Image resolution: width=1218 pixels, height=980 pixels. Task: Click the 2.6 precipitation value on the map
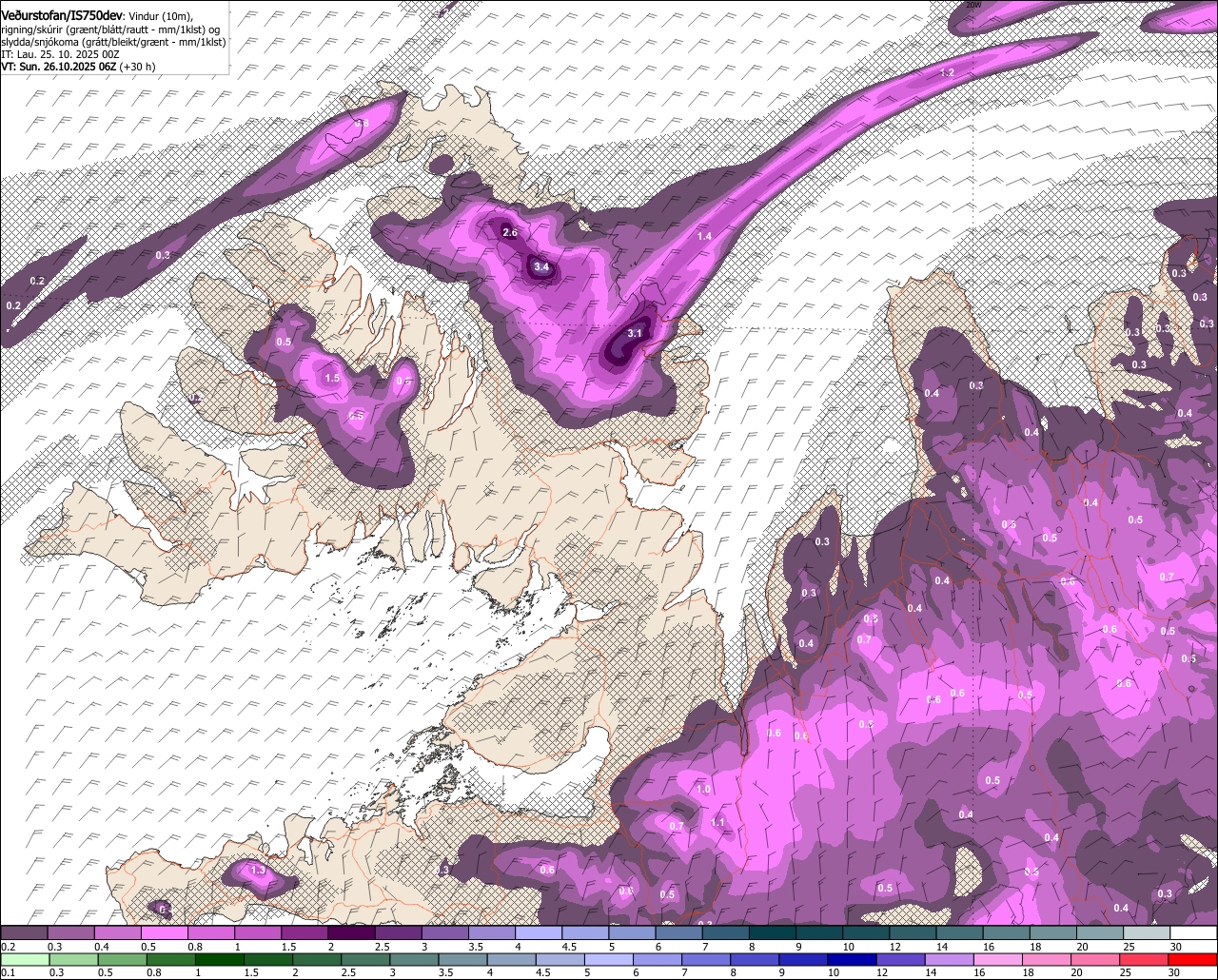[x=509, y=232]
